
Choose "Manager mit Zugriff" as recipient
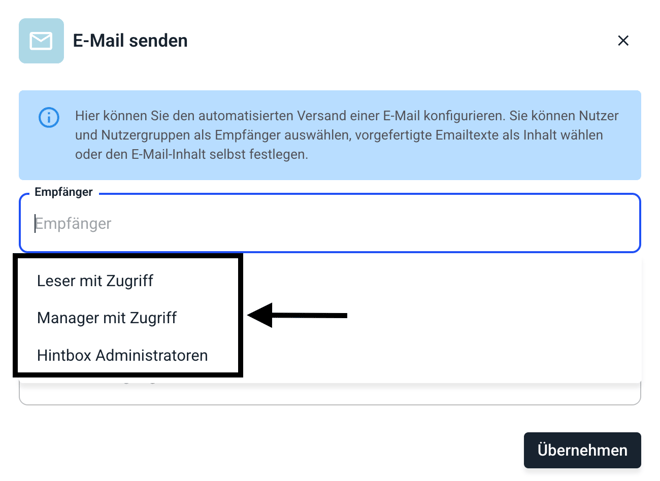click(x=107, y=318)
